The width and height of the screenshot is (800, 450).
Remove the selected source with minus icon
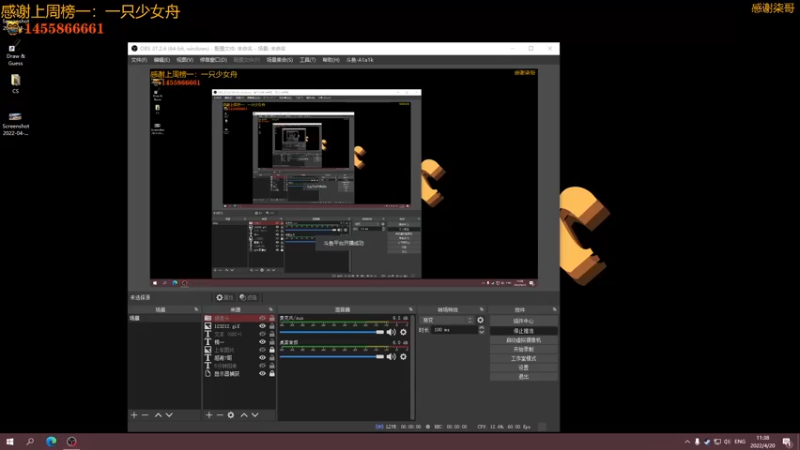click(220, 415)
